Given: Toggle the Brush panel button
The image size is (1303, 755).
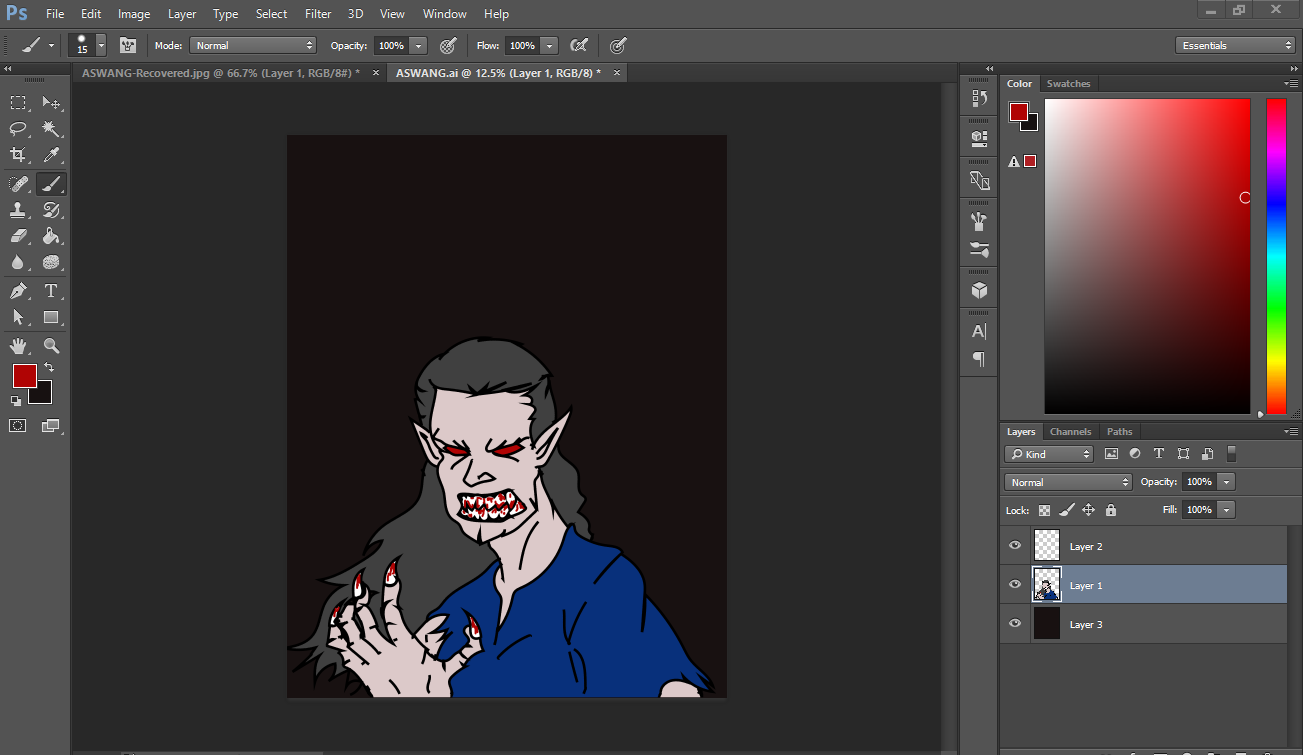Looking at the screenshot, I should click(x=128, y=45).
